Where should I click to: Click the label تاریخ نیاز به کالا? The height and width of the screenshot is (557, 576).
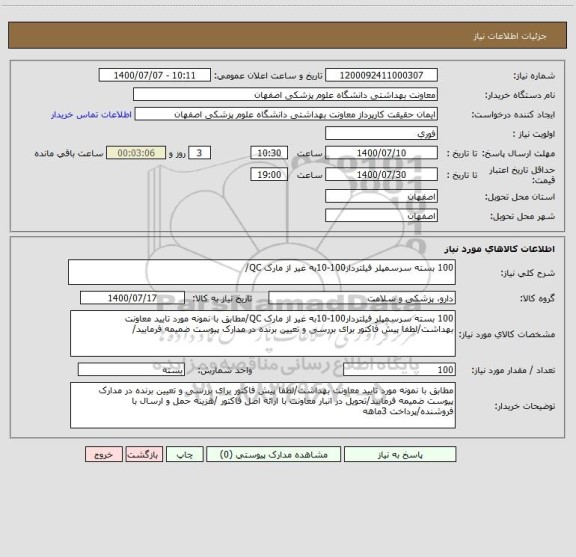pos(222,298)
